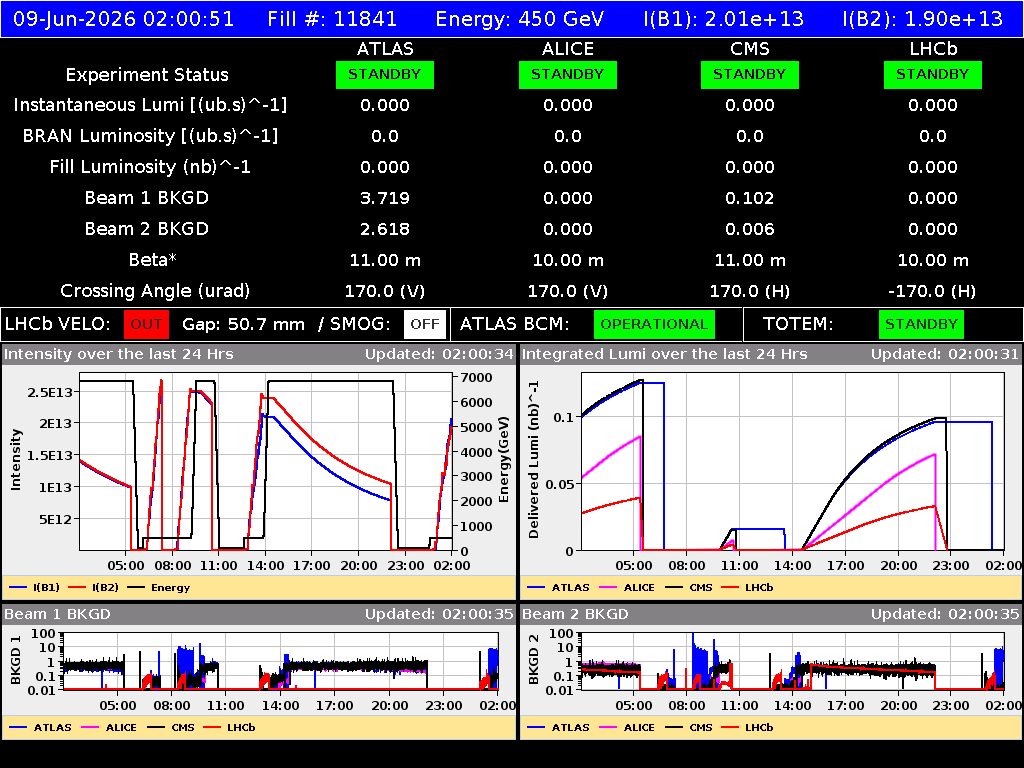Click the Delivered Lumi (nb)^-1 axis label
1024x768 pixels.
[x=534, y=459]
